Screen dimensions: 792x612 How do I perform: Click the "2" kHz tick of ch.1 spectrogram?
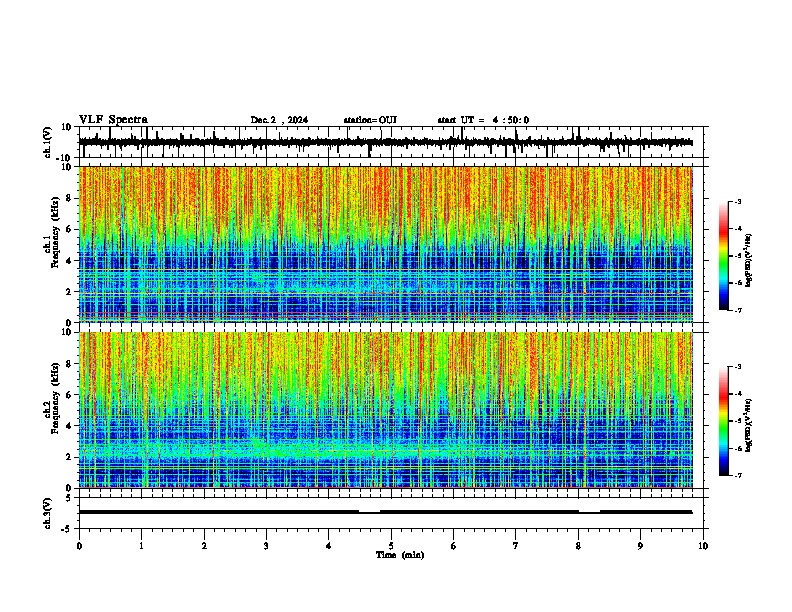[x=69, y=292]
